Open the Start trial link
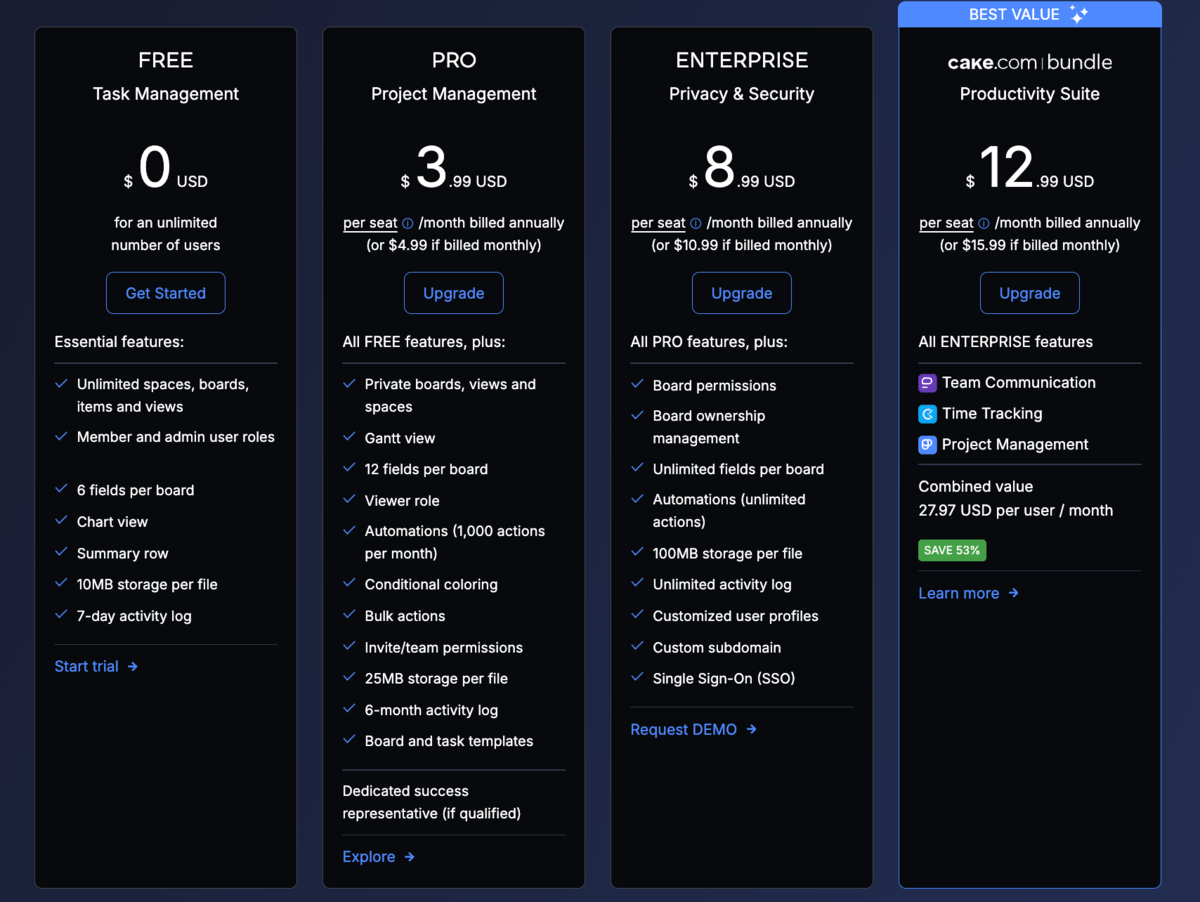The width and height of the screenshot is (1200, 902). (86, 666)
